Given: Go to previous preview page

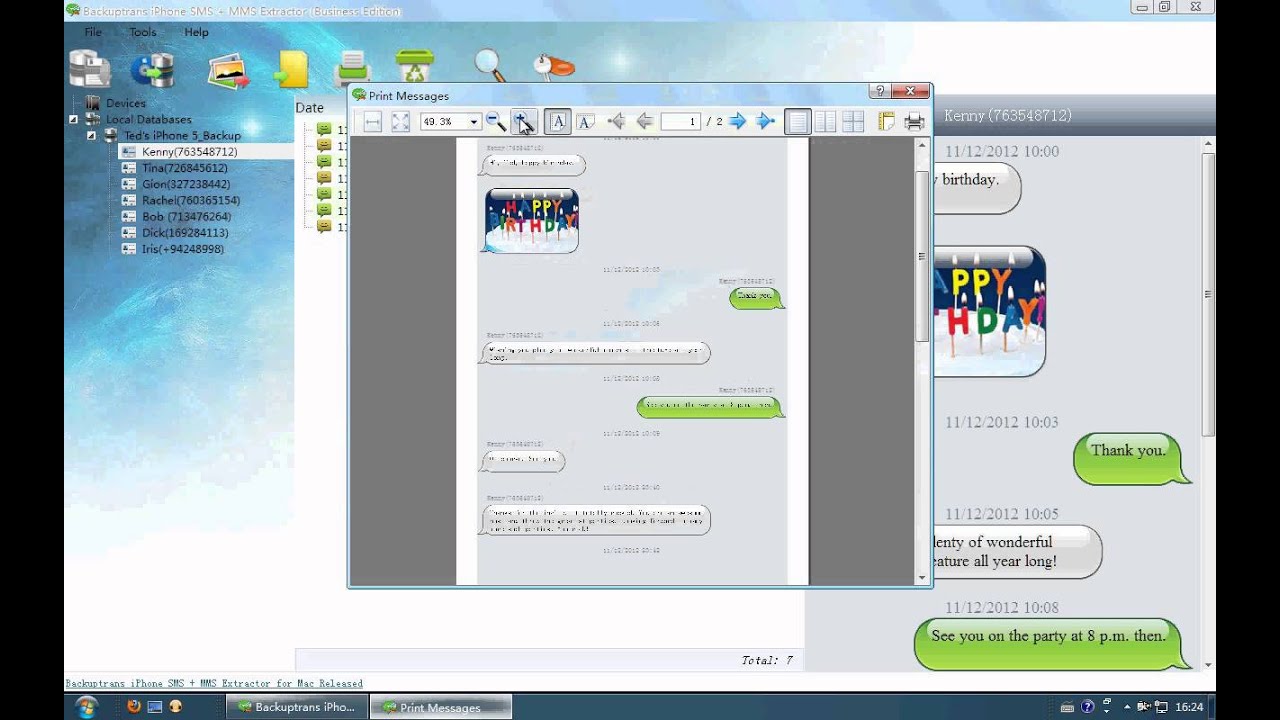Looking at the screenshot, I should click(x=644, y=122).
